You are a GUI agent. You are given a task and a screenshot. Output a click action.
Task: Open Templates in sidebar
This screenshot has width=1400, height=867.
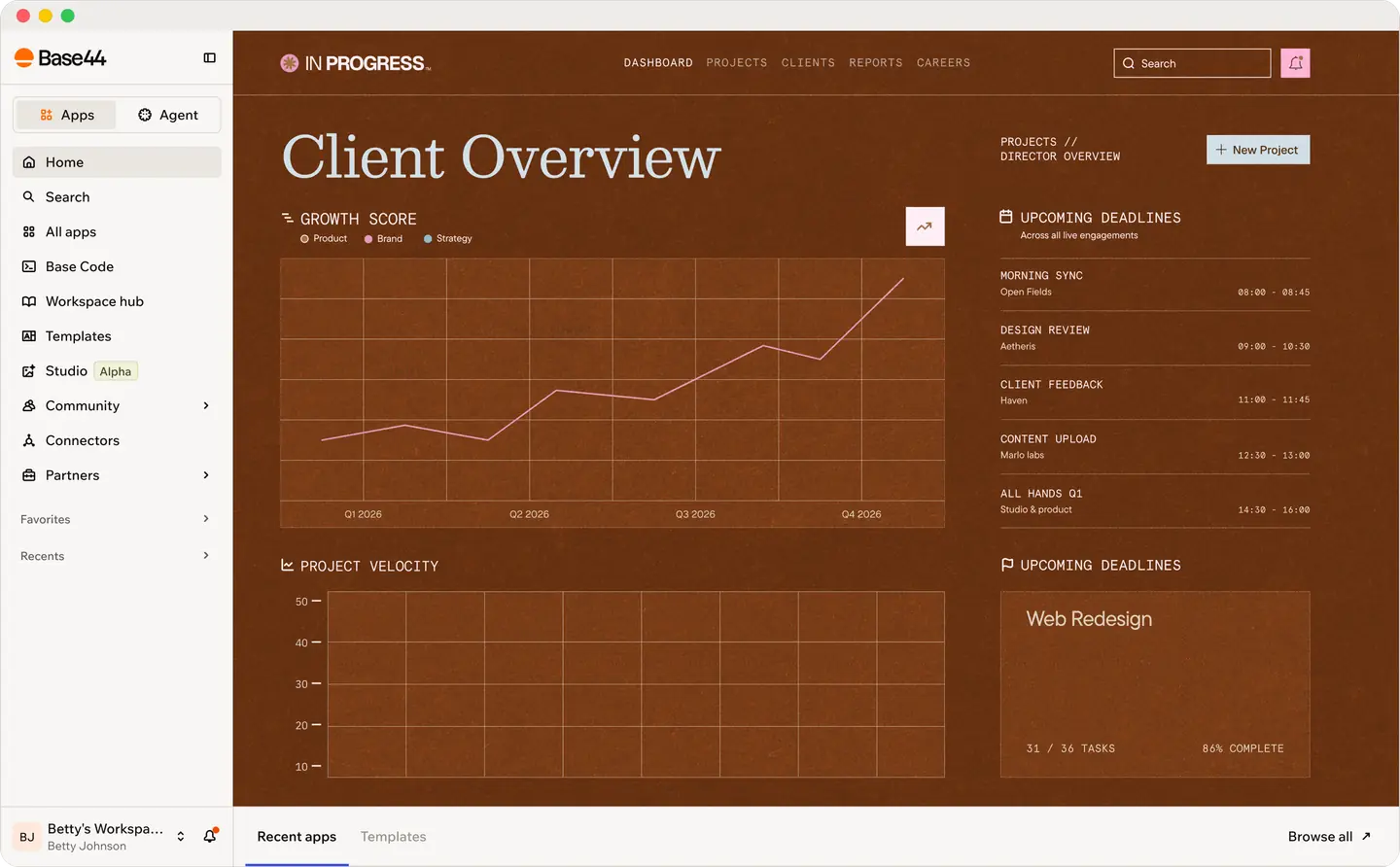(117, 336)
